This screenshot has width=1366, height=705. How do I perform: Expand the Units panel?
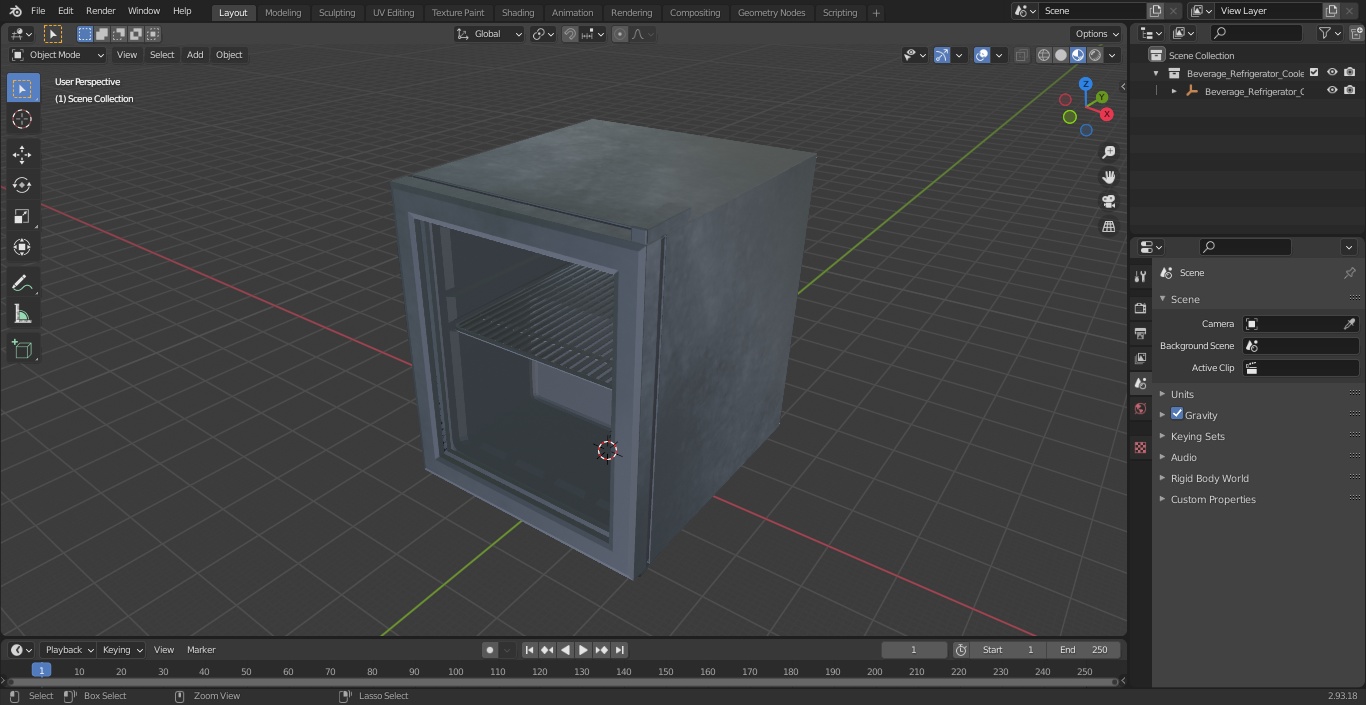(1182, 394)
